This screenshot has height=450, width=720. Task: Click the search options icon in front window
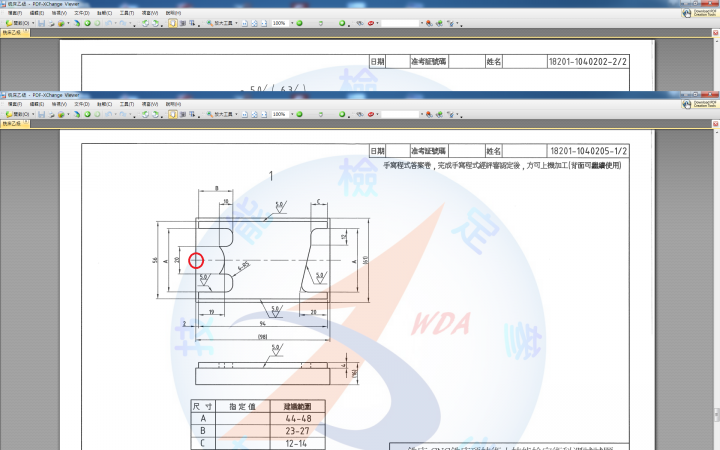coord(450,114)
